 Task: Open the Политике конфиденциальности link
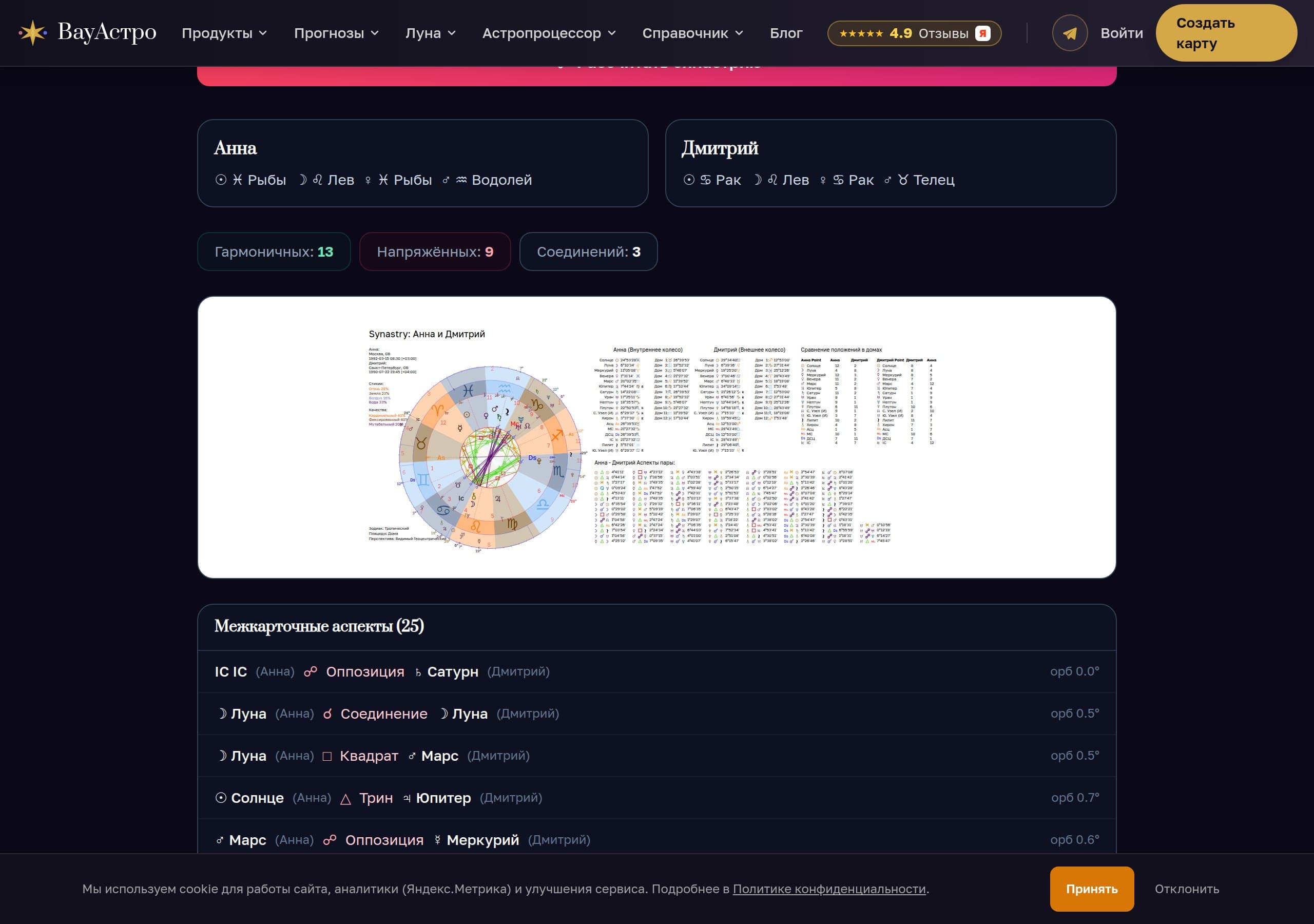829,889
